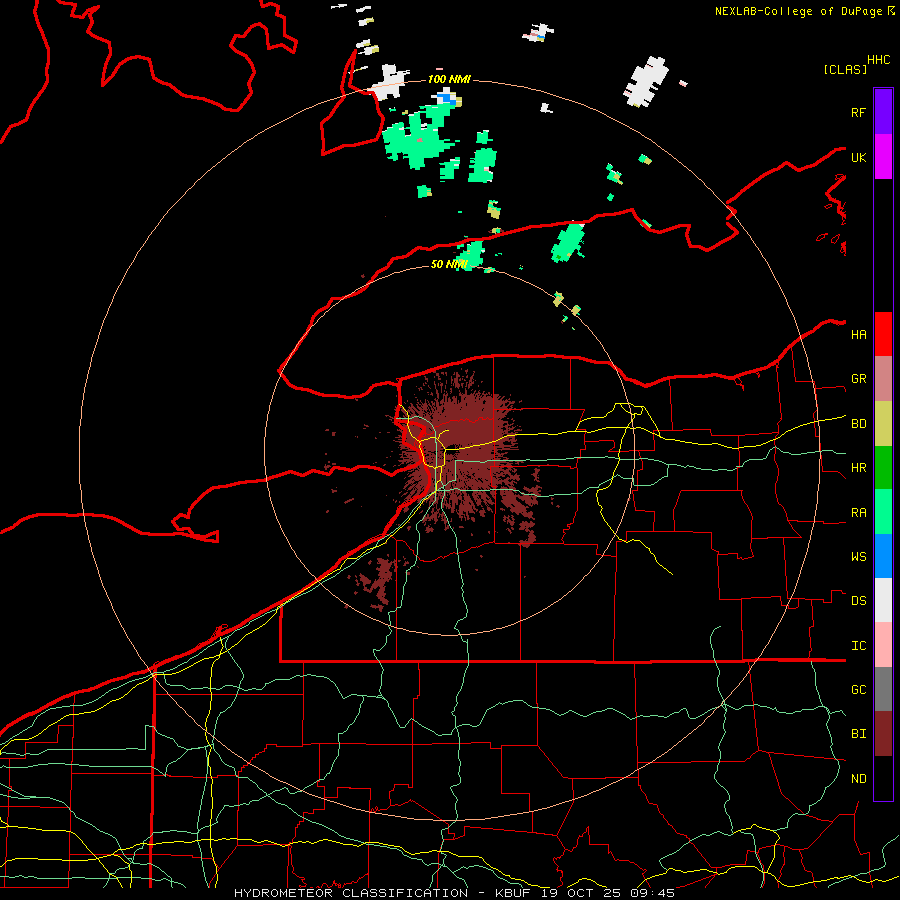
Task: Click the RF purple legend color swatch
Action: [883, 112]
